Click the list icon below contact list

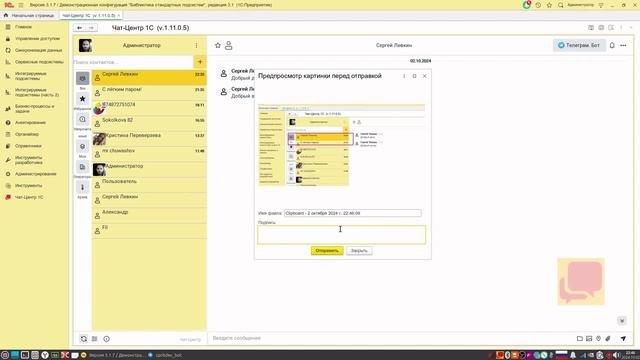pos(95,339)
